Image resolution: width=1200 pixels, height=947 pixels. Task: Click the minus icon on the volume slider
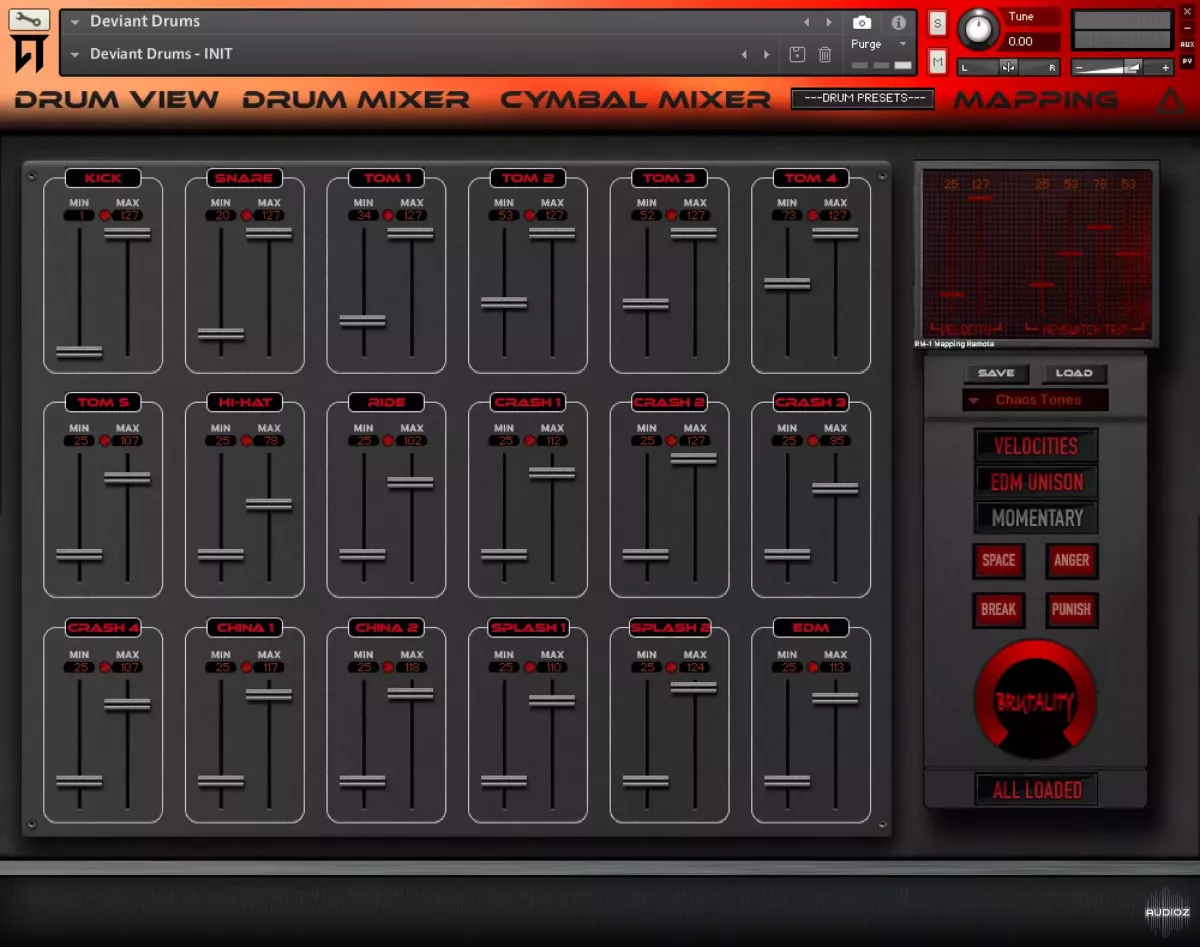(x=1080, y=68)
